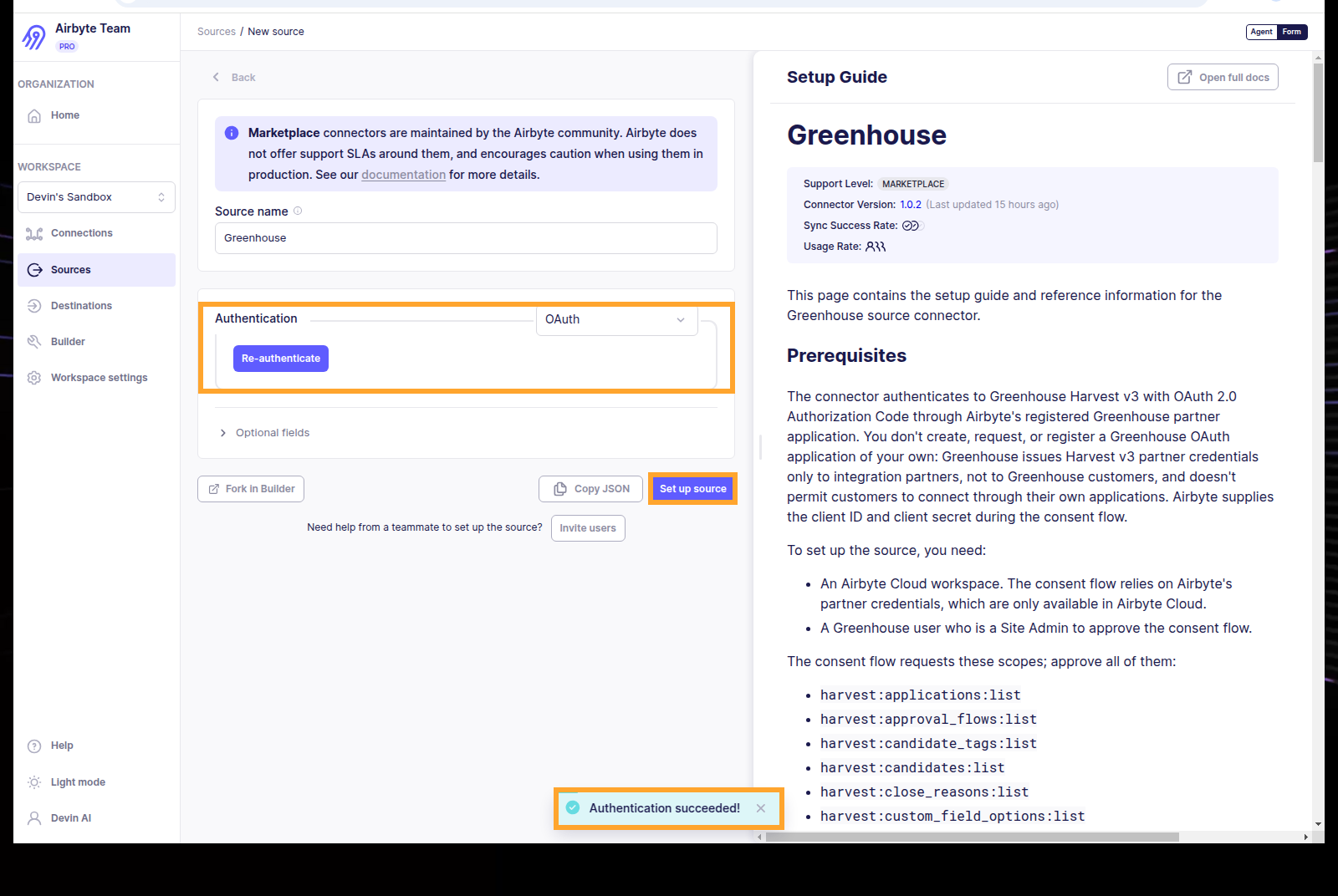Click the Help question mark icon
1338x896 pixels.
click(34, 746)
